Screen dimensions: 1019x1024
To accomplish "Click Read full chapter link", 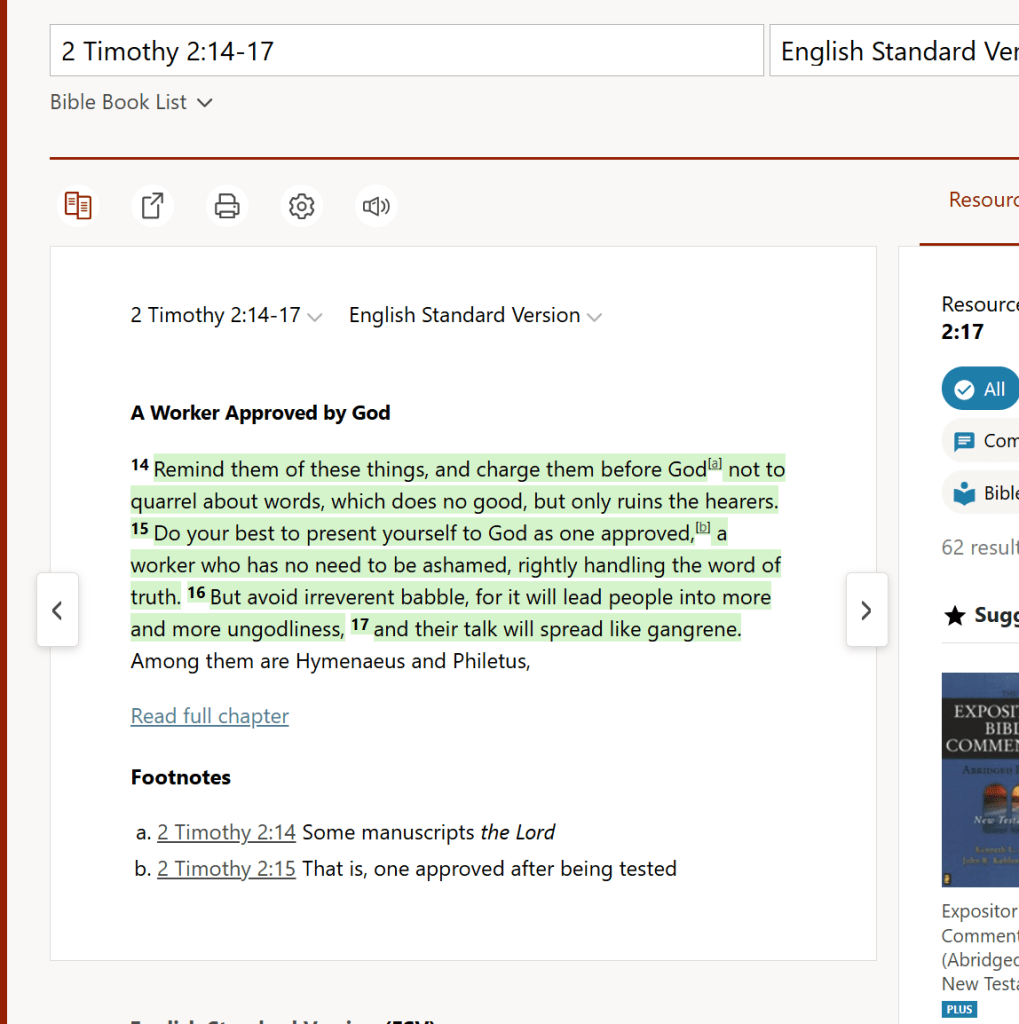I will [x=210, y=716].
